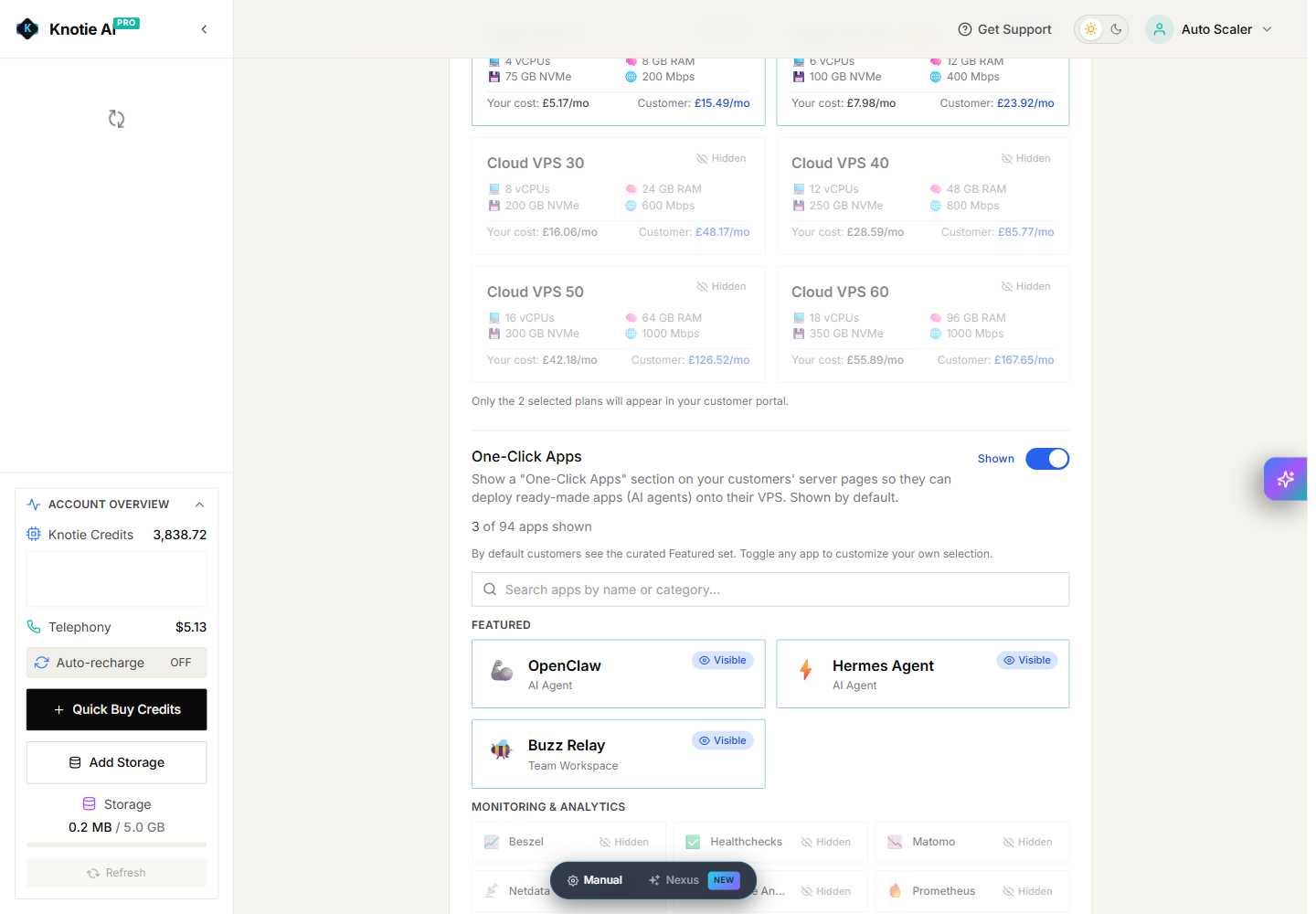The image size is (1316, 914).
Task: Click the Auto Scaler user avatar icon
Action: point(1159,29)
